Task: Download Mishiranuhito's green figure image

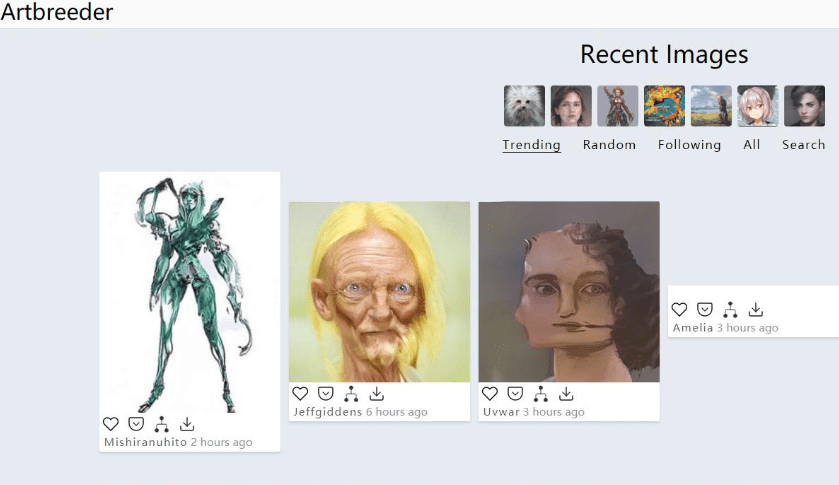Action: [x=187, y=424]
